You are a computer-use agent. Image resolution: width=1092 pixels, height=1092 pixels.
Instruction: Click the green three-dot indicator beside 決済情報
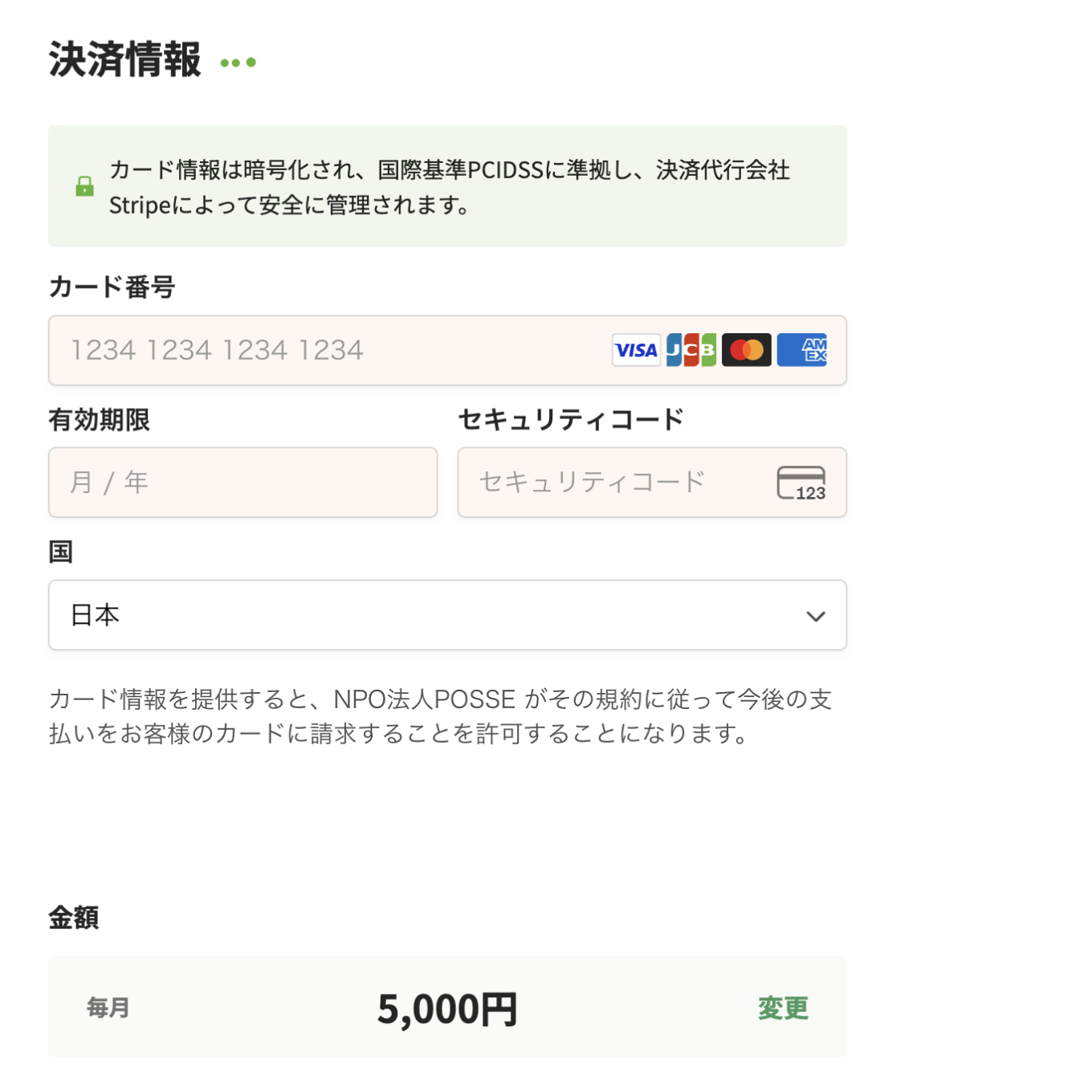pos(238,63)
